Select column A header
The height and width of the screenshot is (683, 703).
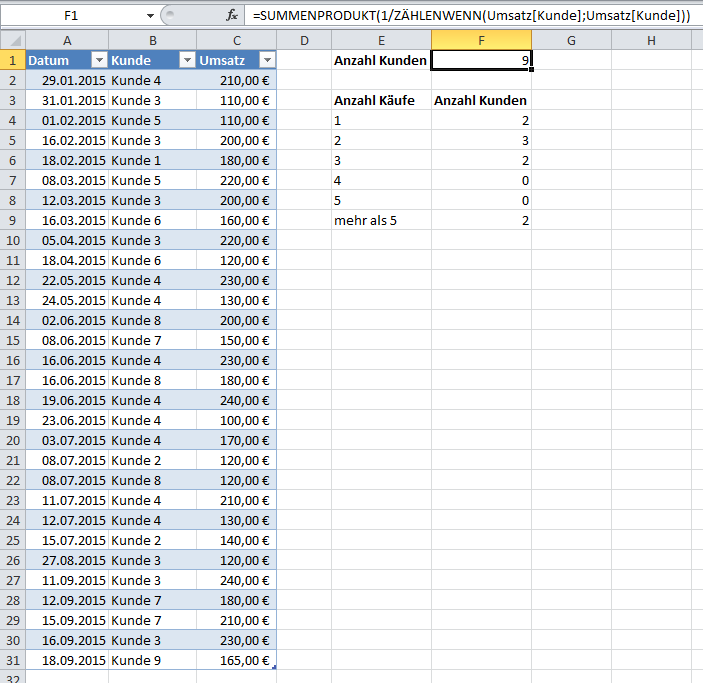click(67, 40)
